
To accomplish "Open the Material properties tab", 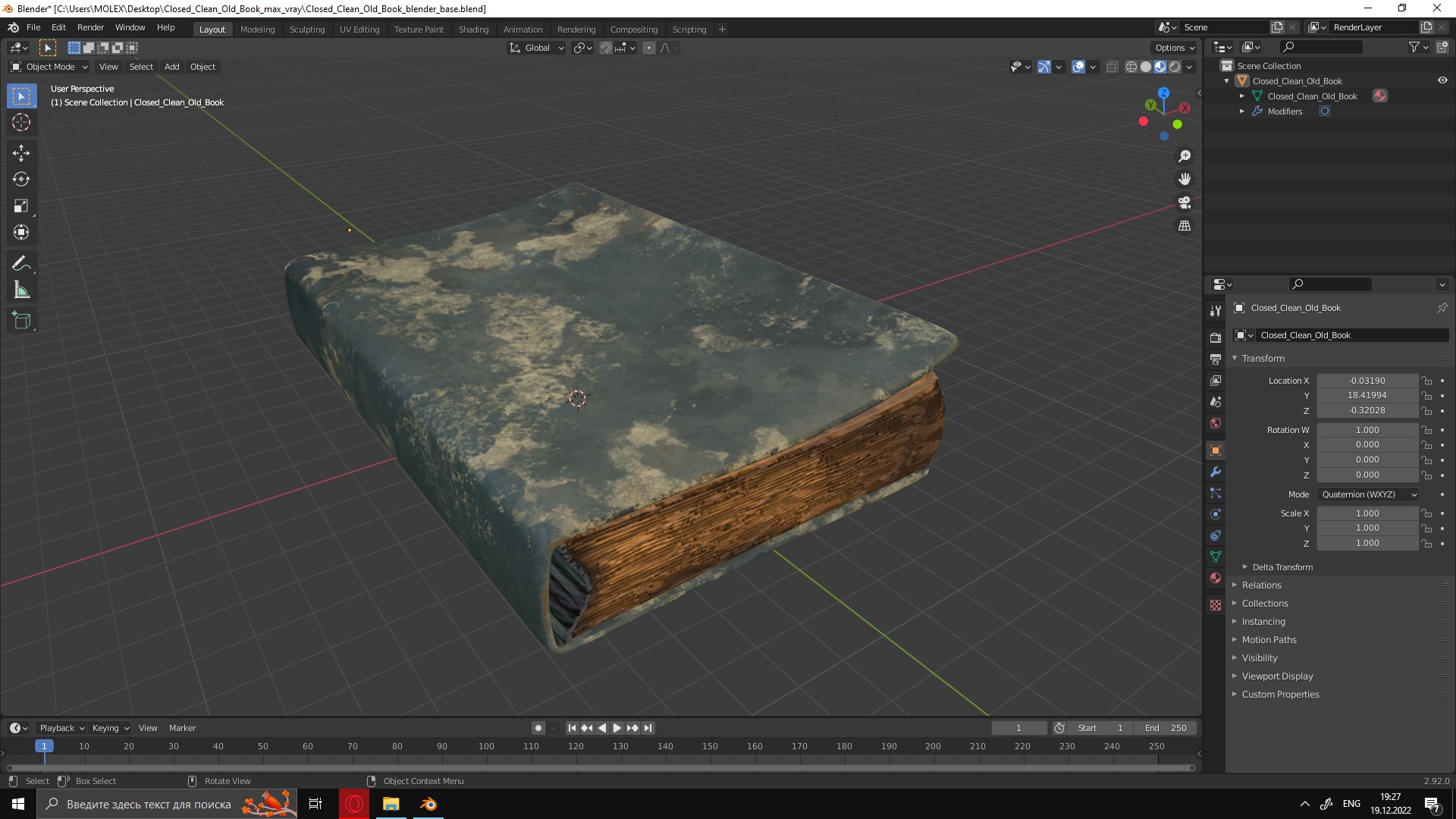I will click(x=1216, y=578).
